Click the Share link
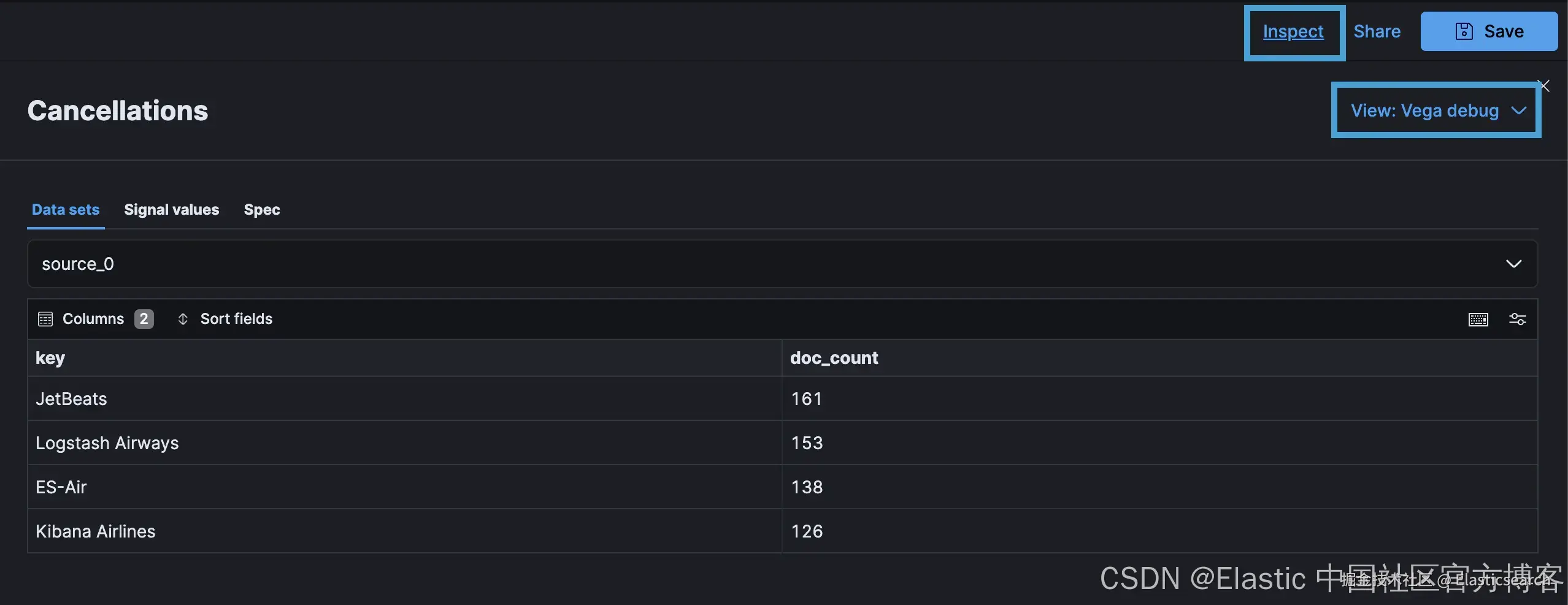This screenshot has height=605, width=1568. [x=1377, y=31]
